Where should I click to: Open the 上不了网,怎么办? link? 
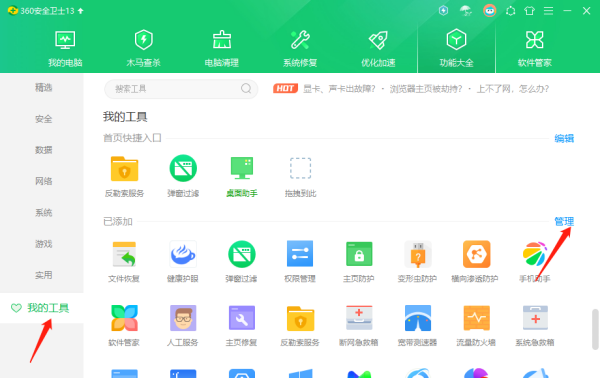tap(512, 89)
